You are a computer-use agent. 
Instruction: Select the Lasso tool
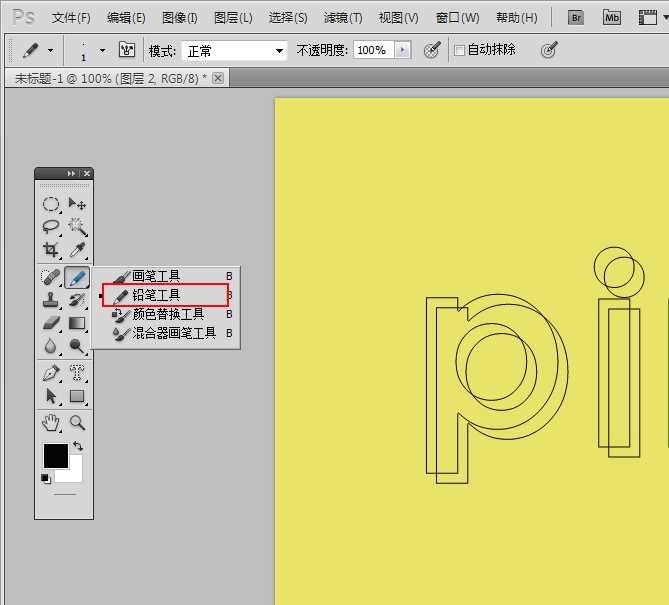50,227
